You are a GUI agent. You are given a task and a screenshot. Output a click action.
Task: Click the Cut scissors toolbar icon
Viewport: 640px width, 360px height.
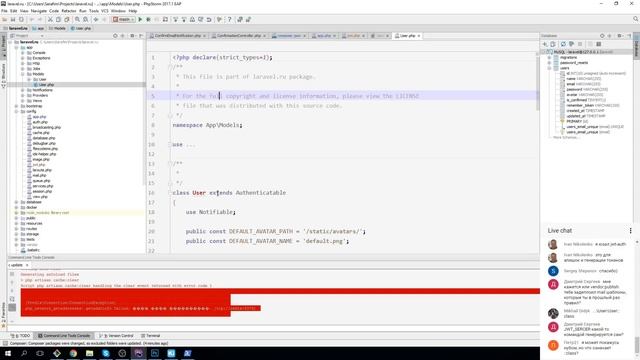point(50,19)
